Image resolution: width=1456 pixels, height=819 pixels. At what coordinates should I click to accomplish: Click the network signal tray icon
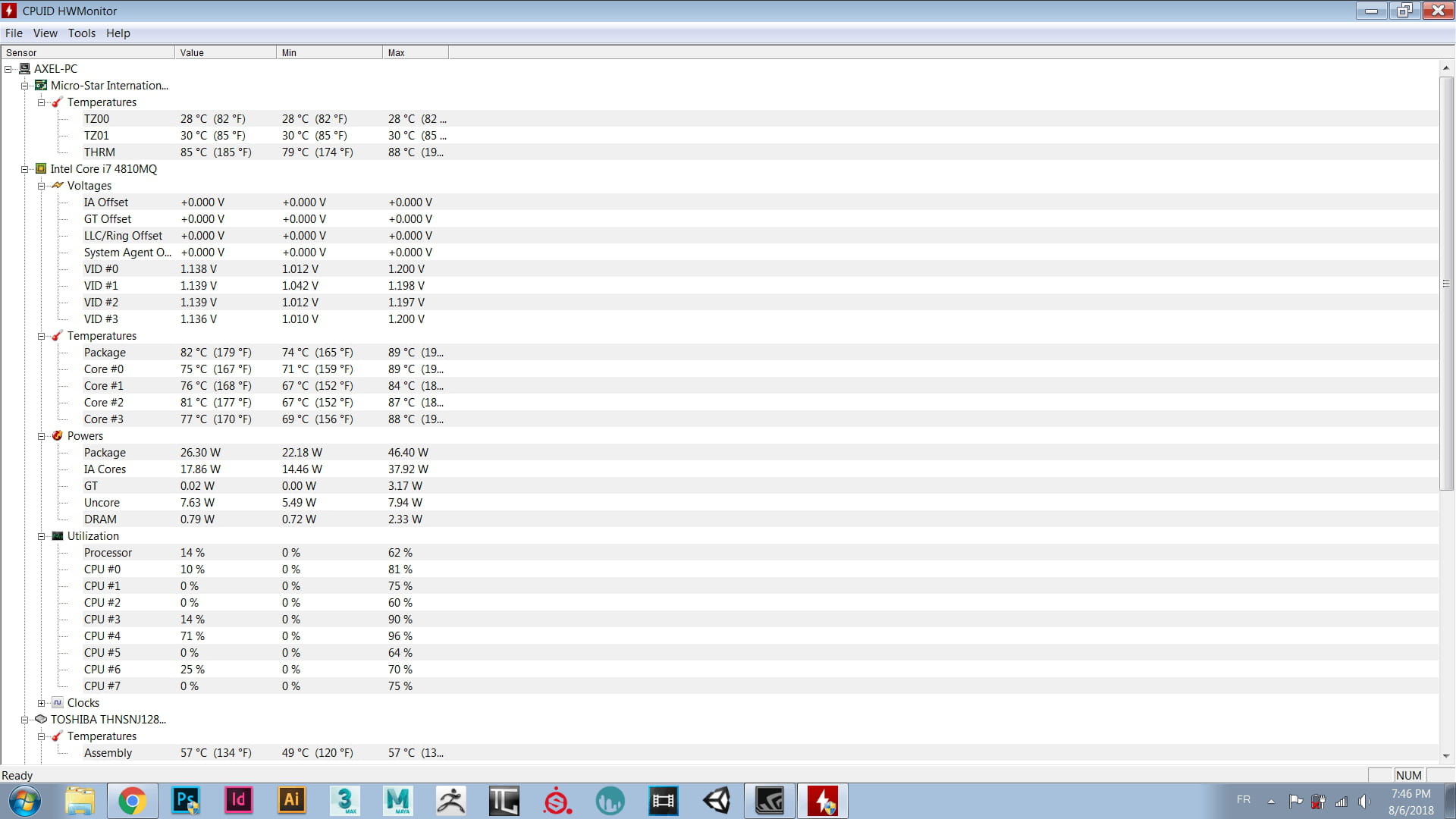(1341, 802)
